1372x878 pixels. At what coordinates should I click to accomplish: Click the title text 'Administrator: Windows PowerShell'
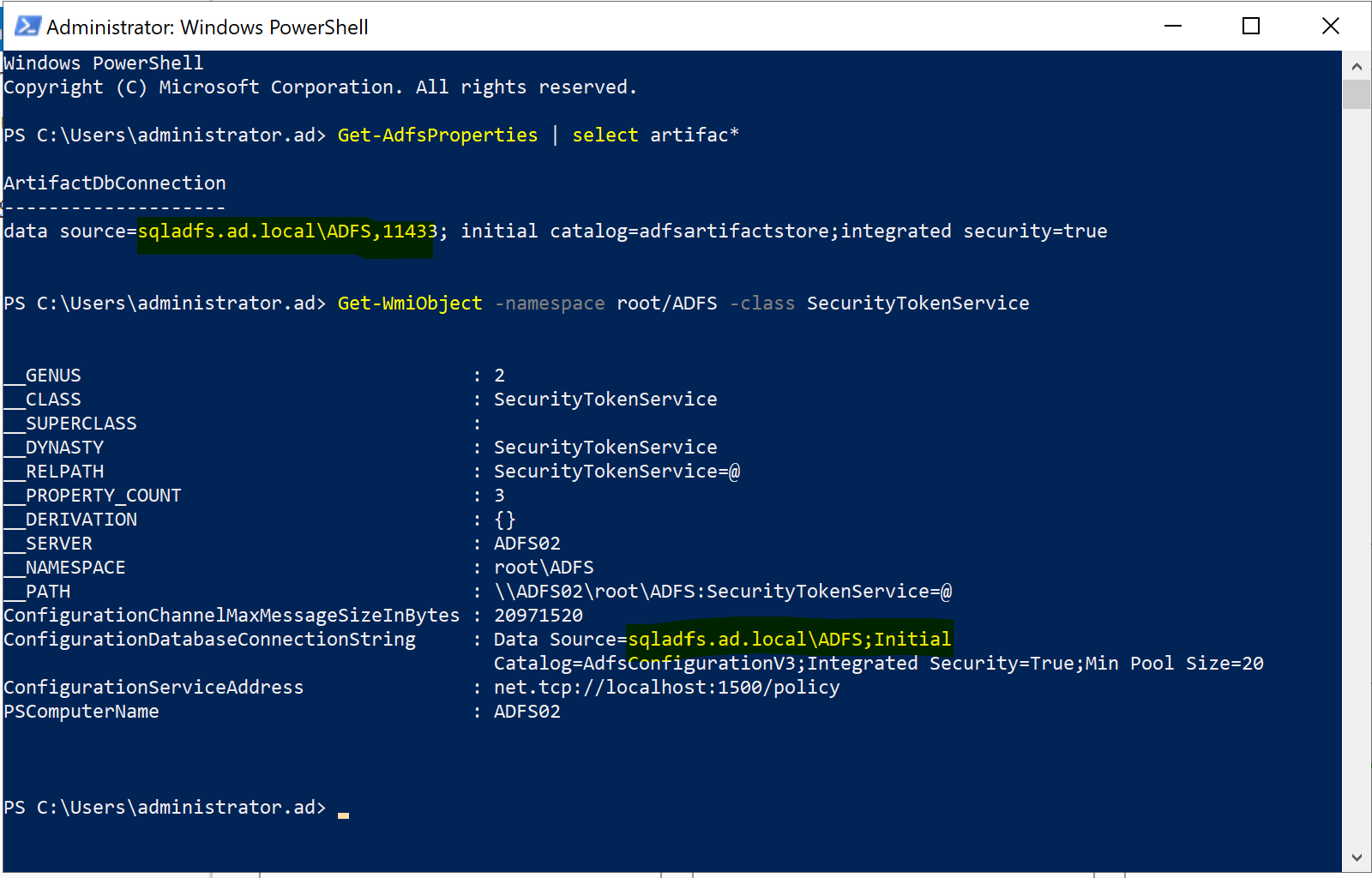pos(208,27)
